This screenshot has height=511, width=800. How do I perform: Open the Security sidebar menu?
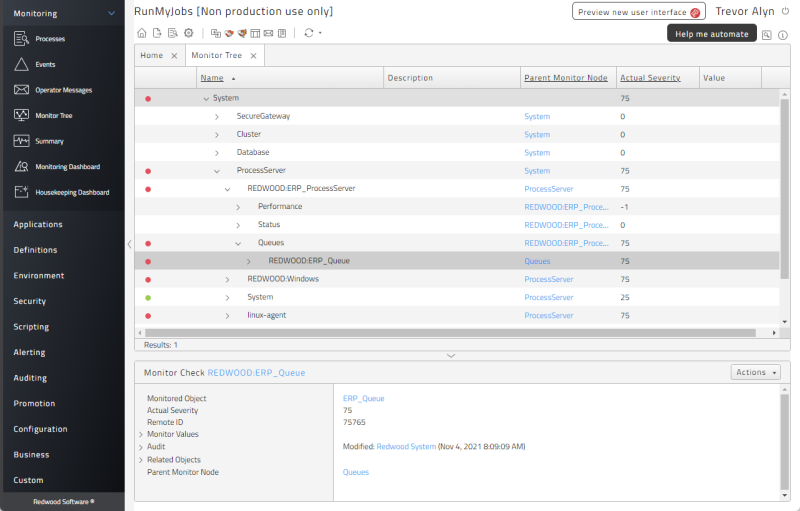coord(30,301)
